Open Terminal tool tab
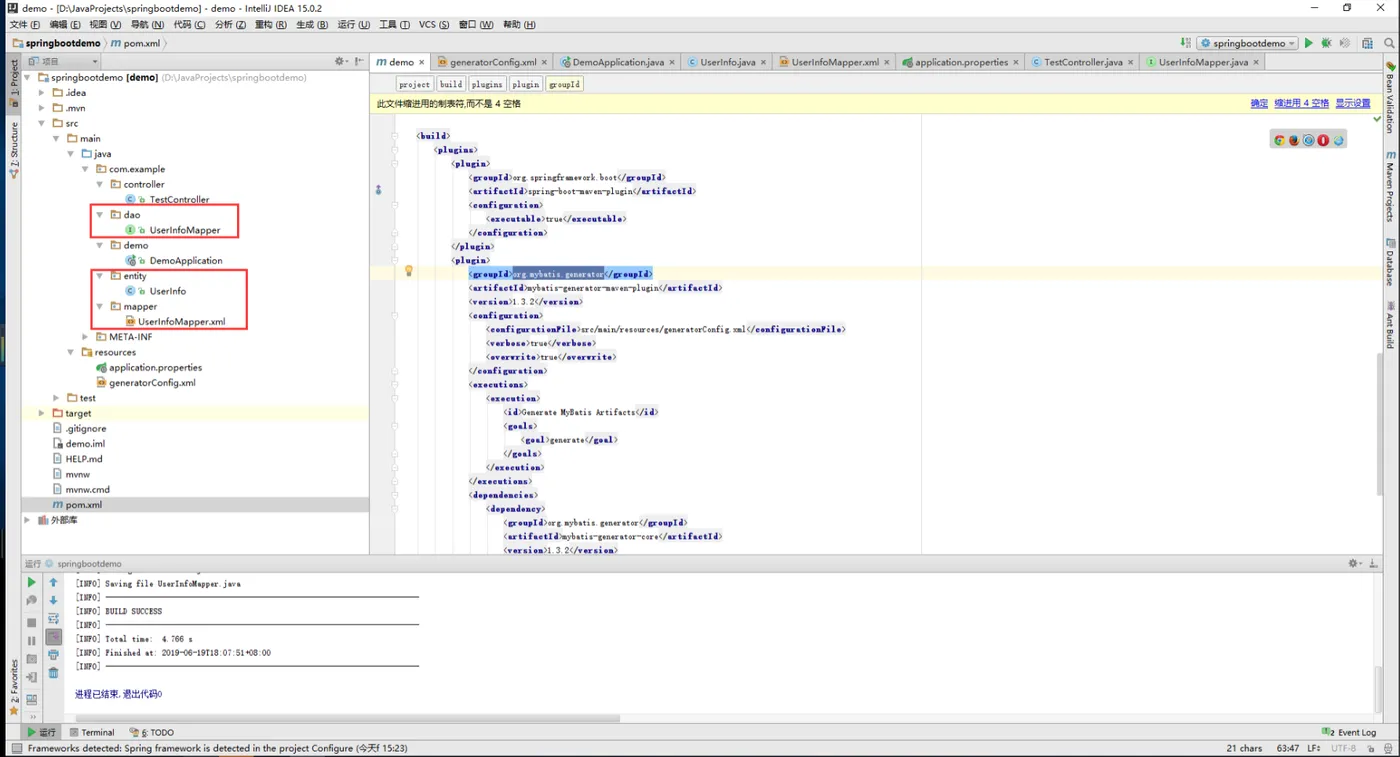Viewport: 1400px width, 757px height. pyautogui.click(x=92, y=732)
